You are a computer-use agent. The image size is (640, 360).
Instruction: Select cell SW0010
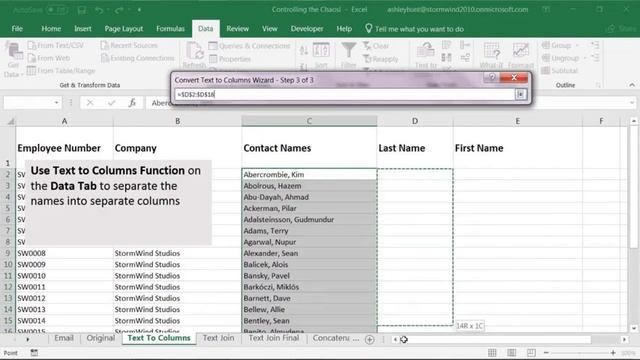pyautogui.click(x=64, y=276)
